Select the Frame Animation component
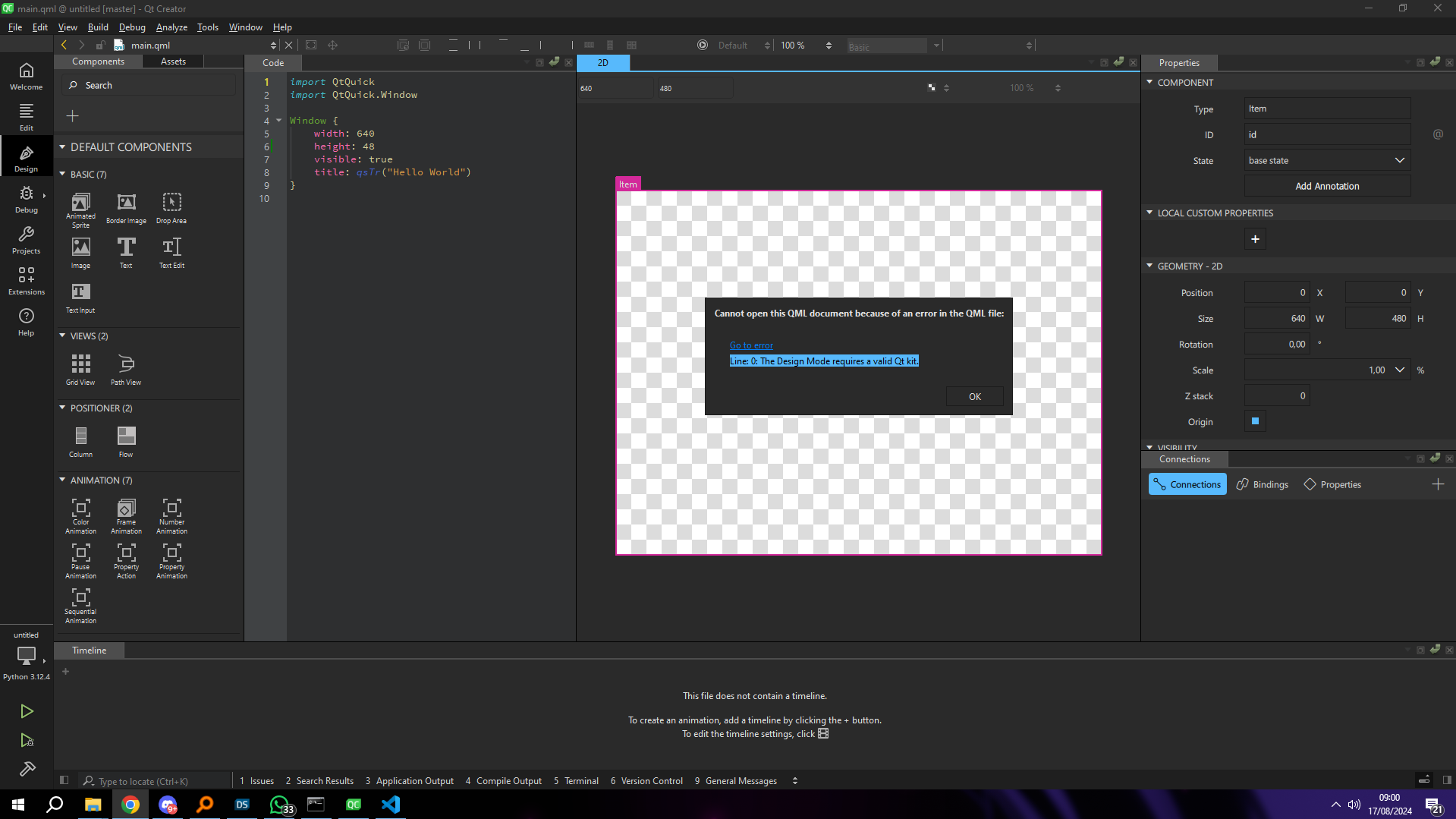This screenshot has width=1456, height=819. tap(126, 516)
